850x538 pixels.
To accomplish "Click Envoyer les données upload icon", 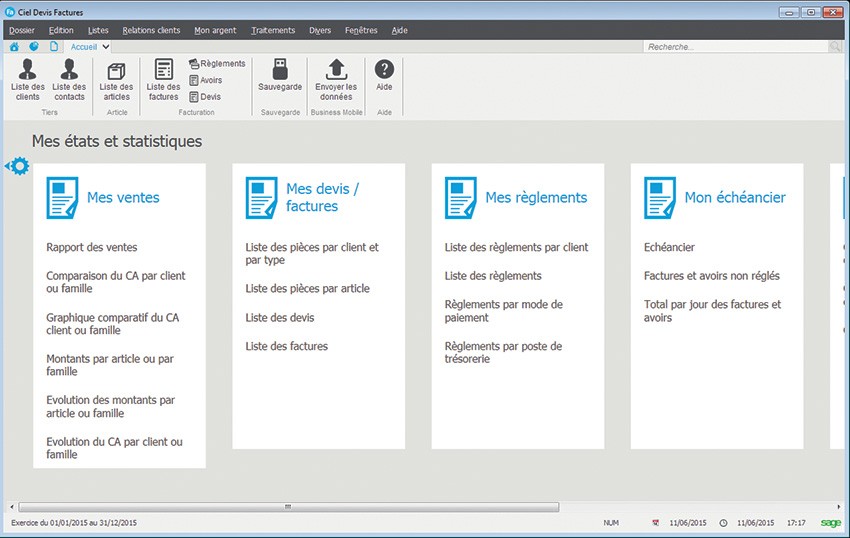I will [x=336, y=68].
